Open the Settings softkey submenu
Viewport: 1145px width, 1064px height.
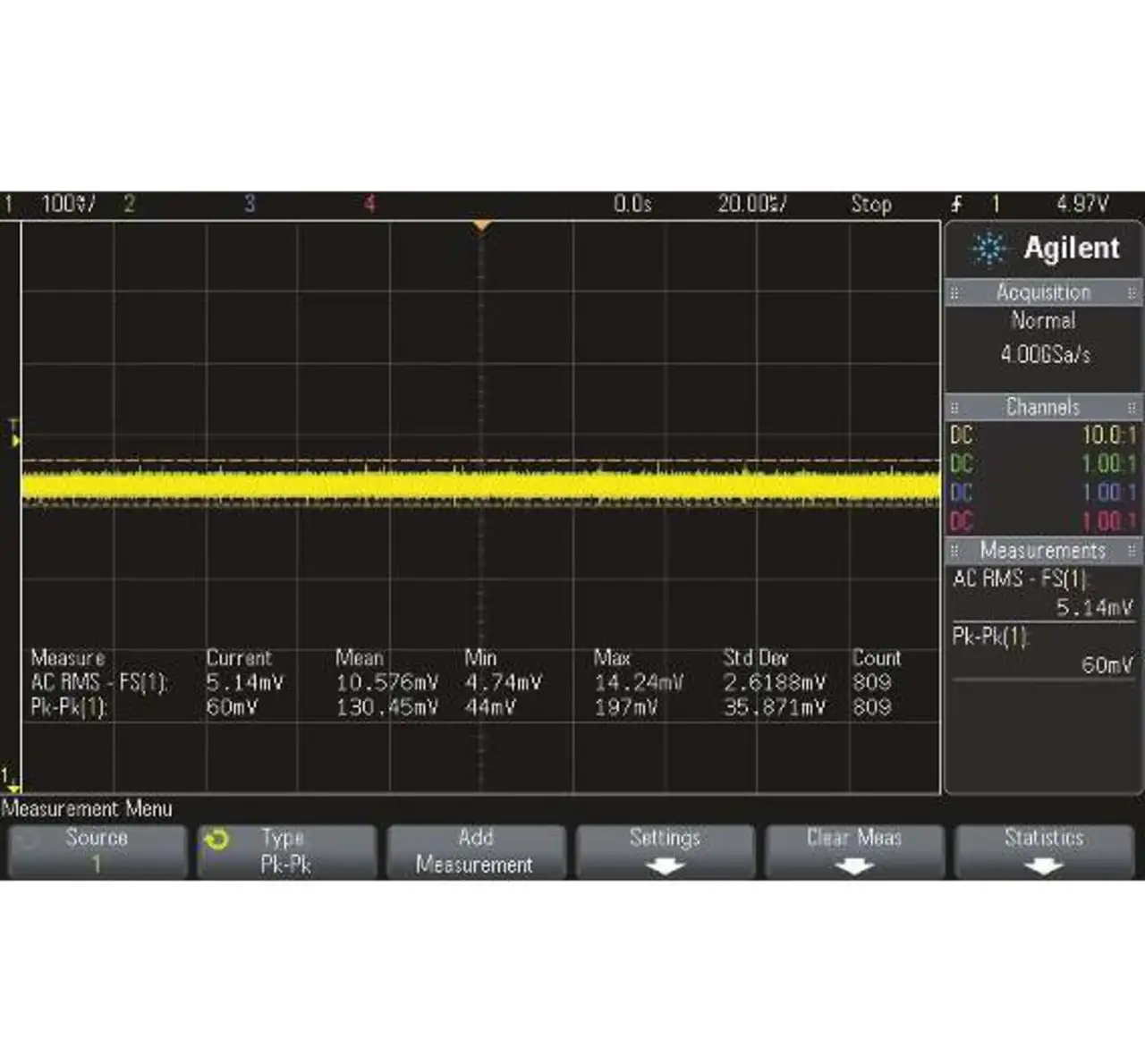click(665, 851)
